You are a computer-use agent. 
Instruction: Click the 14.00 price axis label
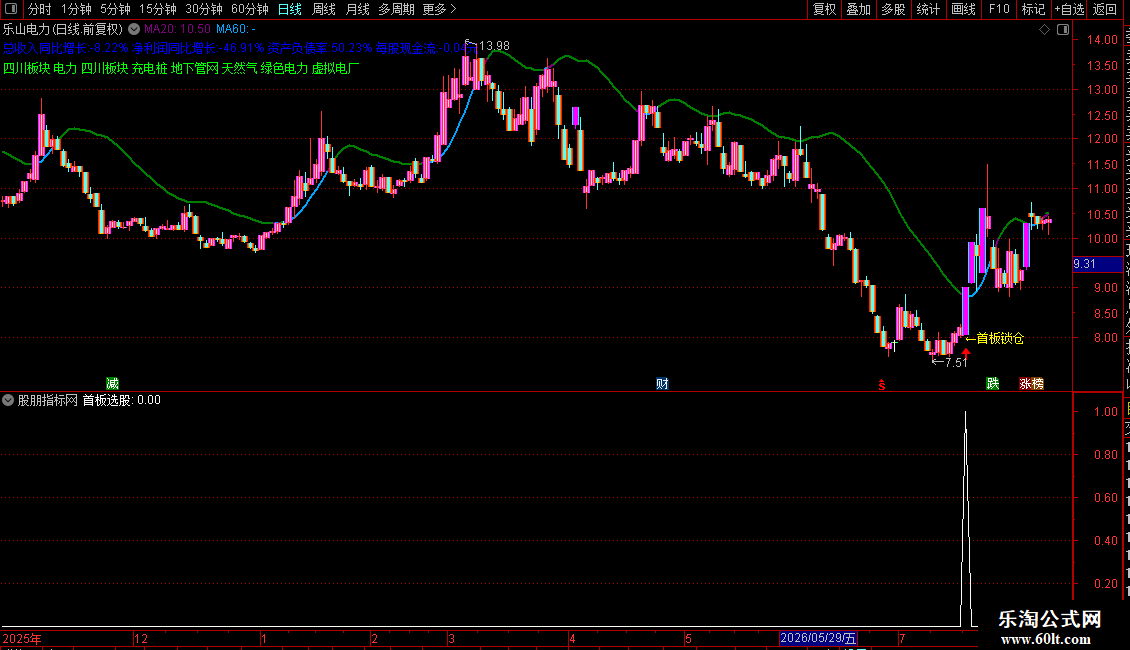1102,40
